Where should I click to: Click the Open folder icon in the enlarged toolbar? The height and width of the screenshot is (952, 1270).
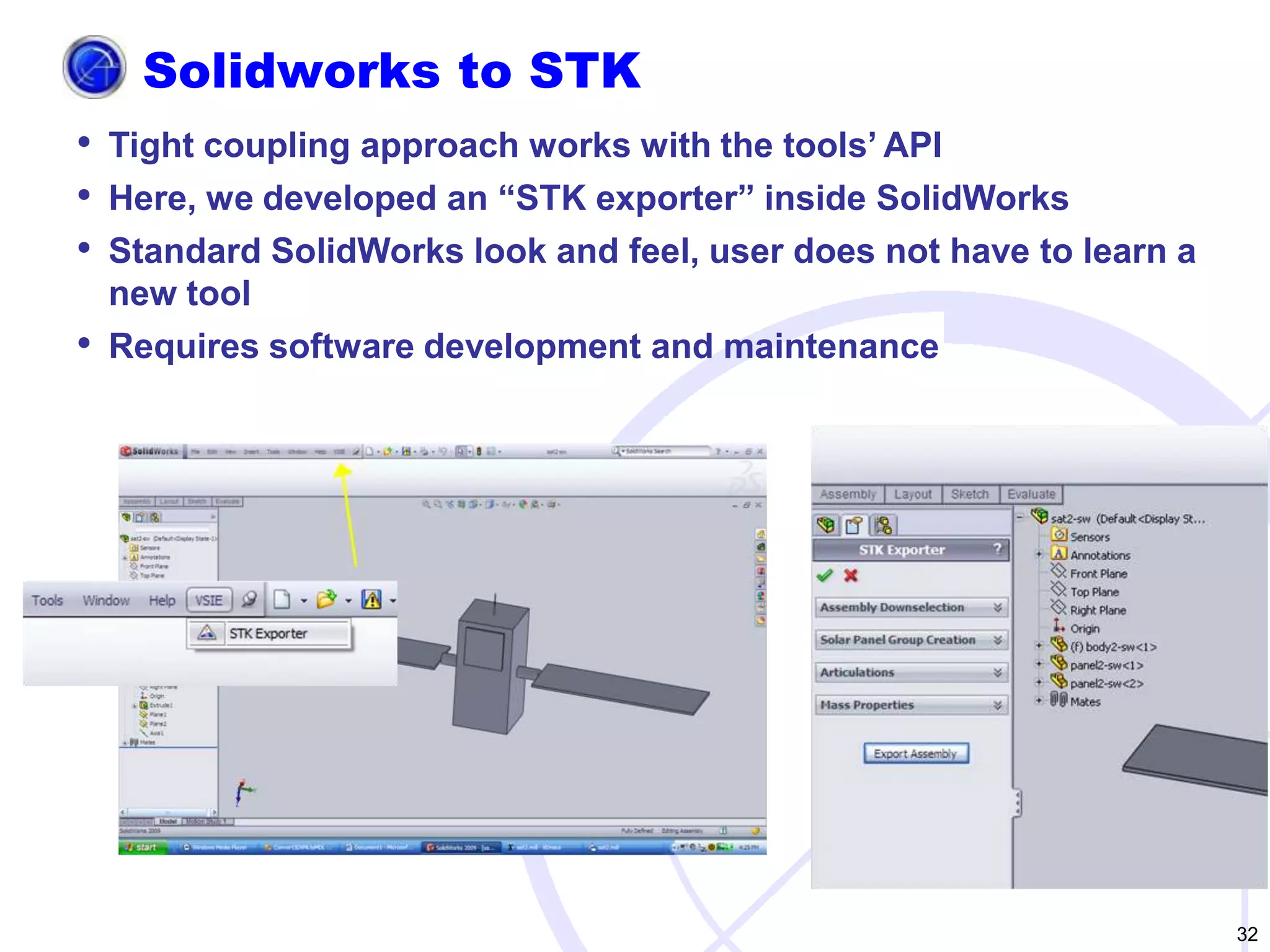[326, 599]
